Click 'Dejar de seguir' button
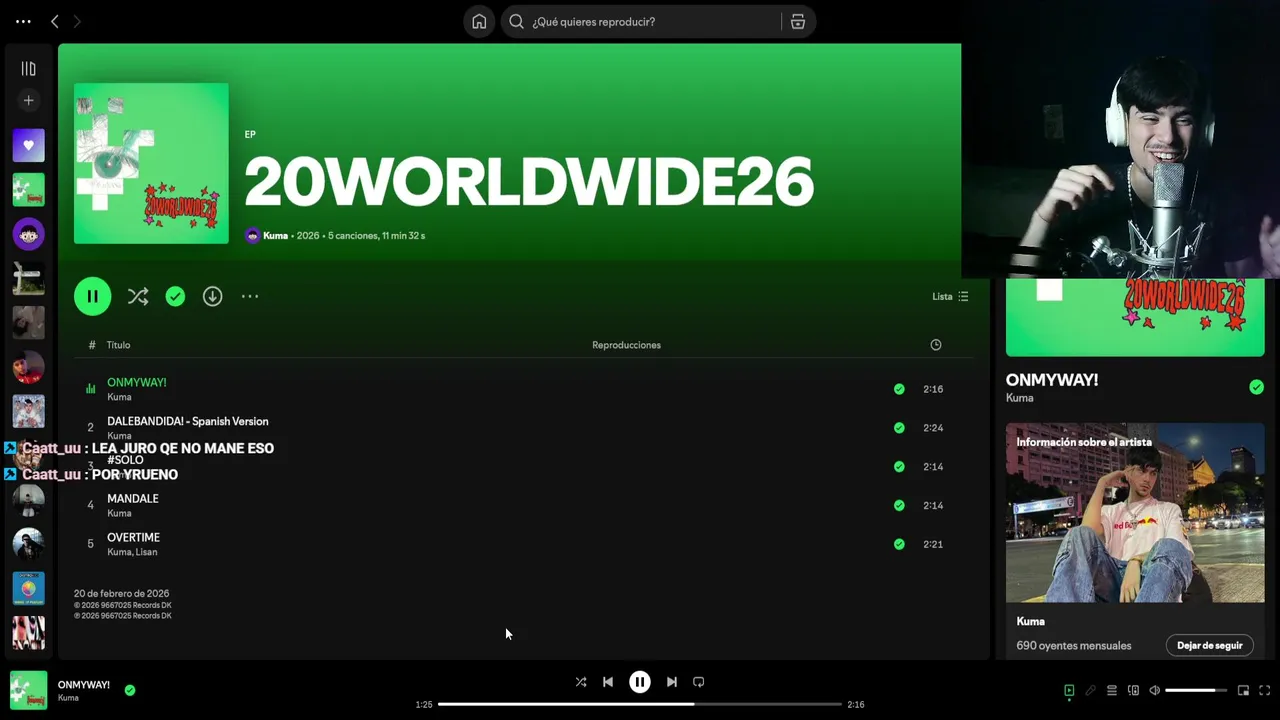Image resolution: width=1280 pixels, height=720 pixels. click(x=1209, y=645)
